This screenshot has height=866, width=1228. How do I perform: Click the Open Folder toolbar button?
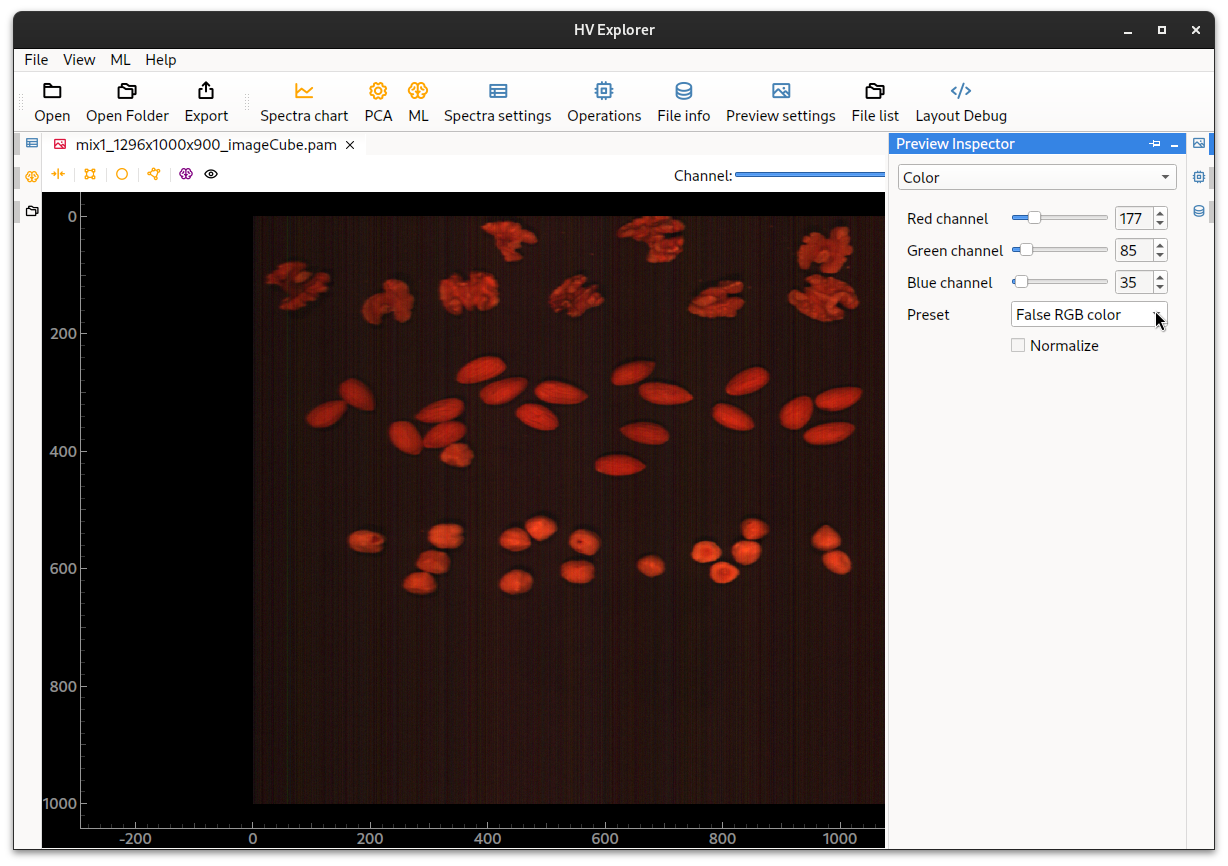point(127,103)
